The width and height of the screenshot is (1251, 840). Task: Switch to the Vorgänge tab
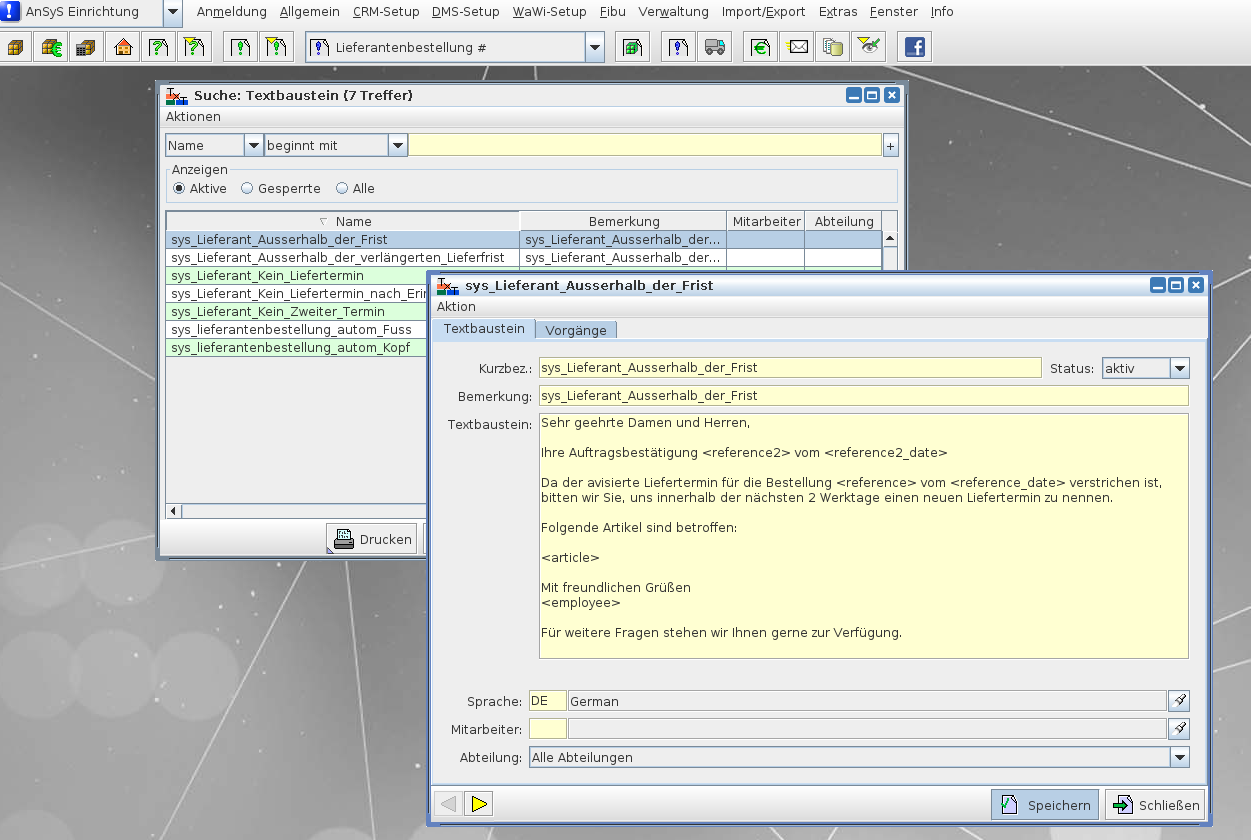pyautogui.click(x=576, y=330)
